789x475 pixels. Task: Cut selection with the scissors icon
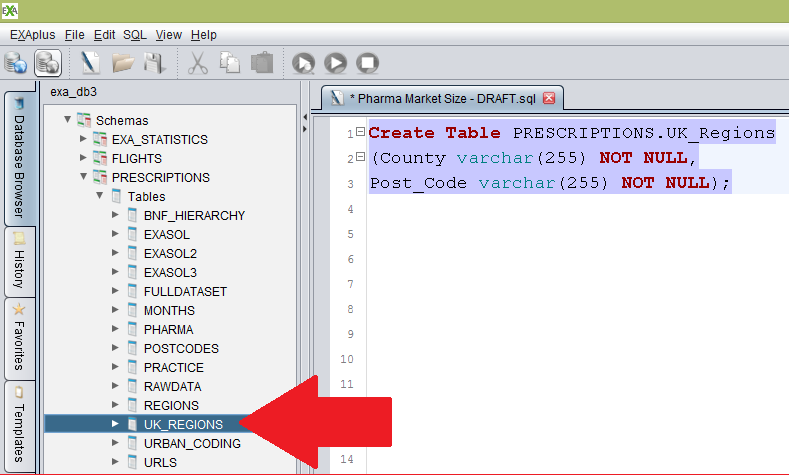coord(198,63)
